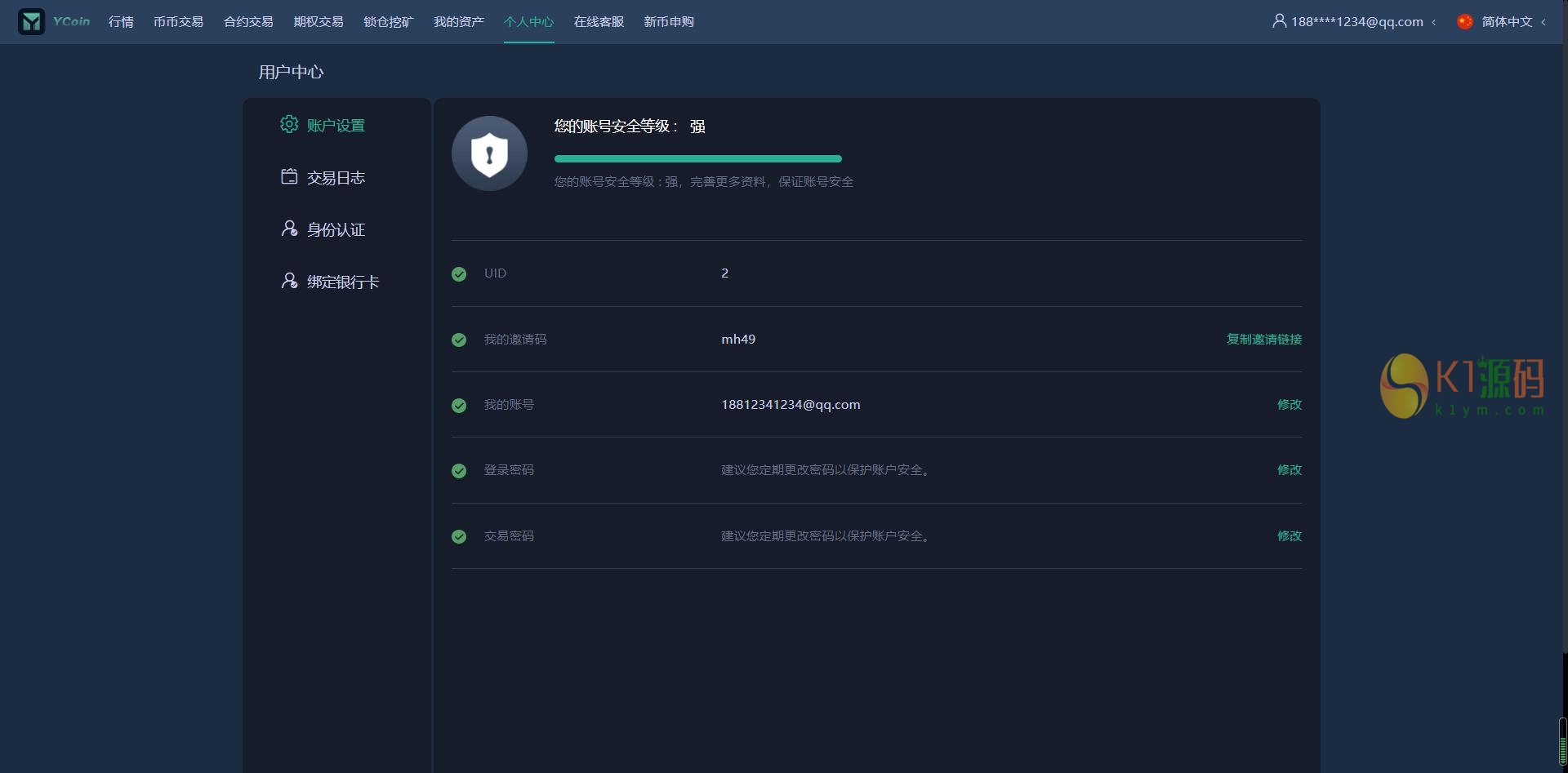Click the gear icon beside 账户设置
The image size is (1568, 773).
(x=289, y=124)
